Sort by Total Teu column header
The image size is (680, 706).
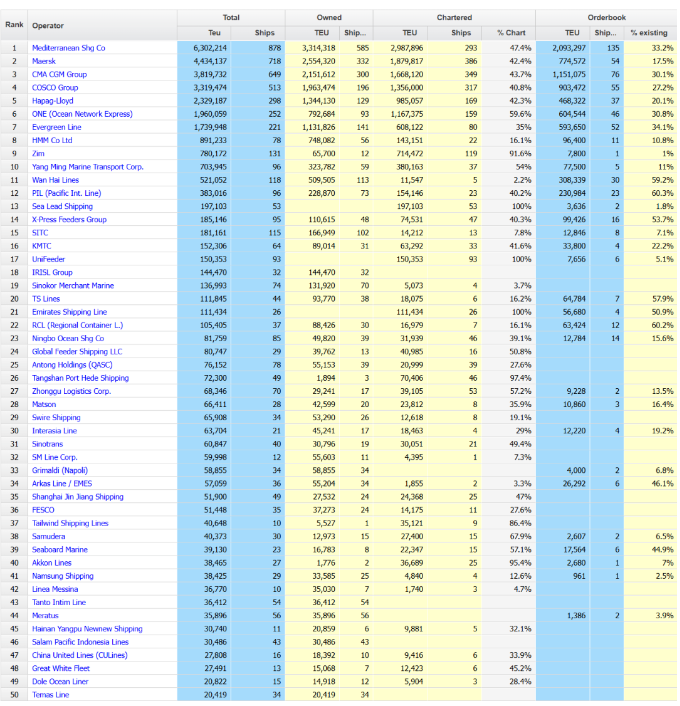[x=204, y=33]
